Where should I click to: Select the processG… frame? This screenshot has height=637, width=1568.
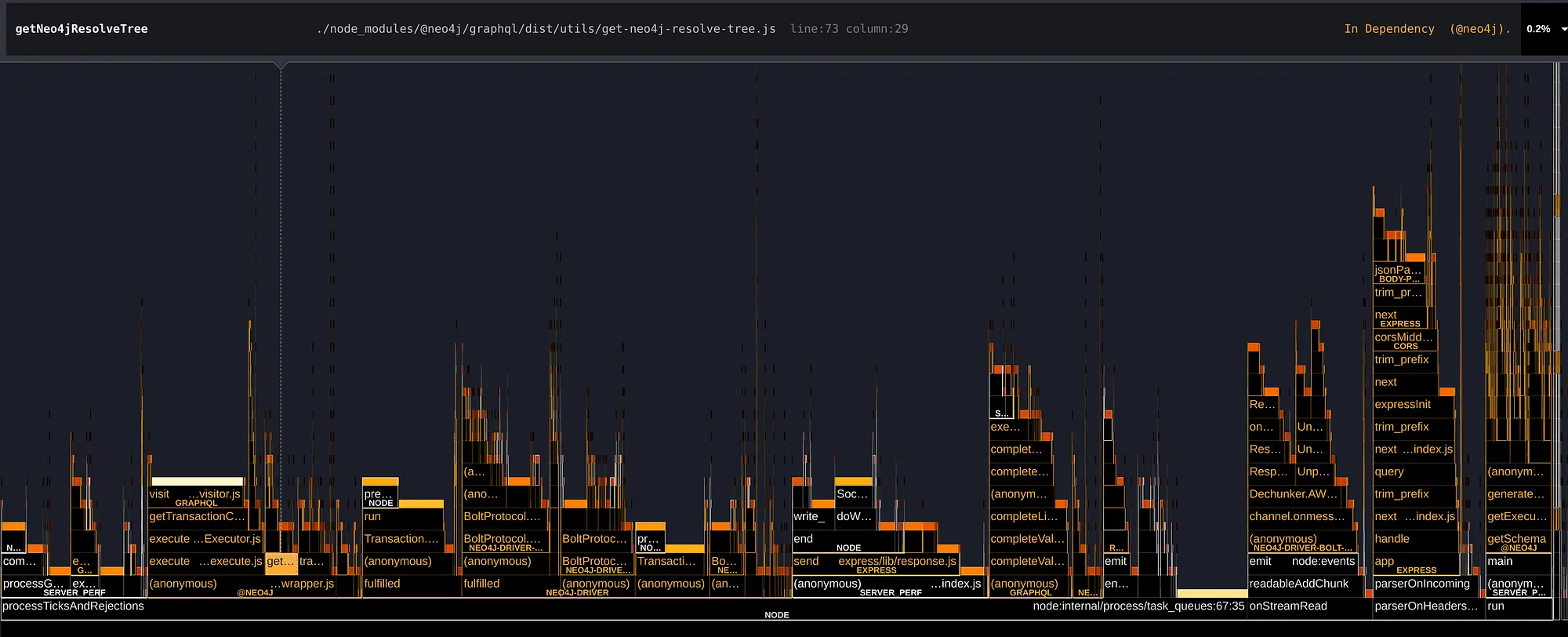coord(34,586)
